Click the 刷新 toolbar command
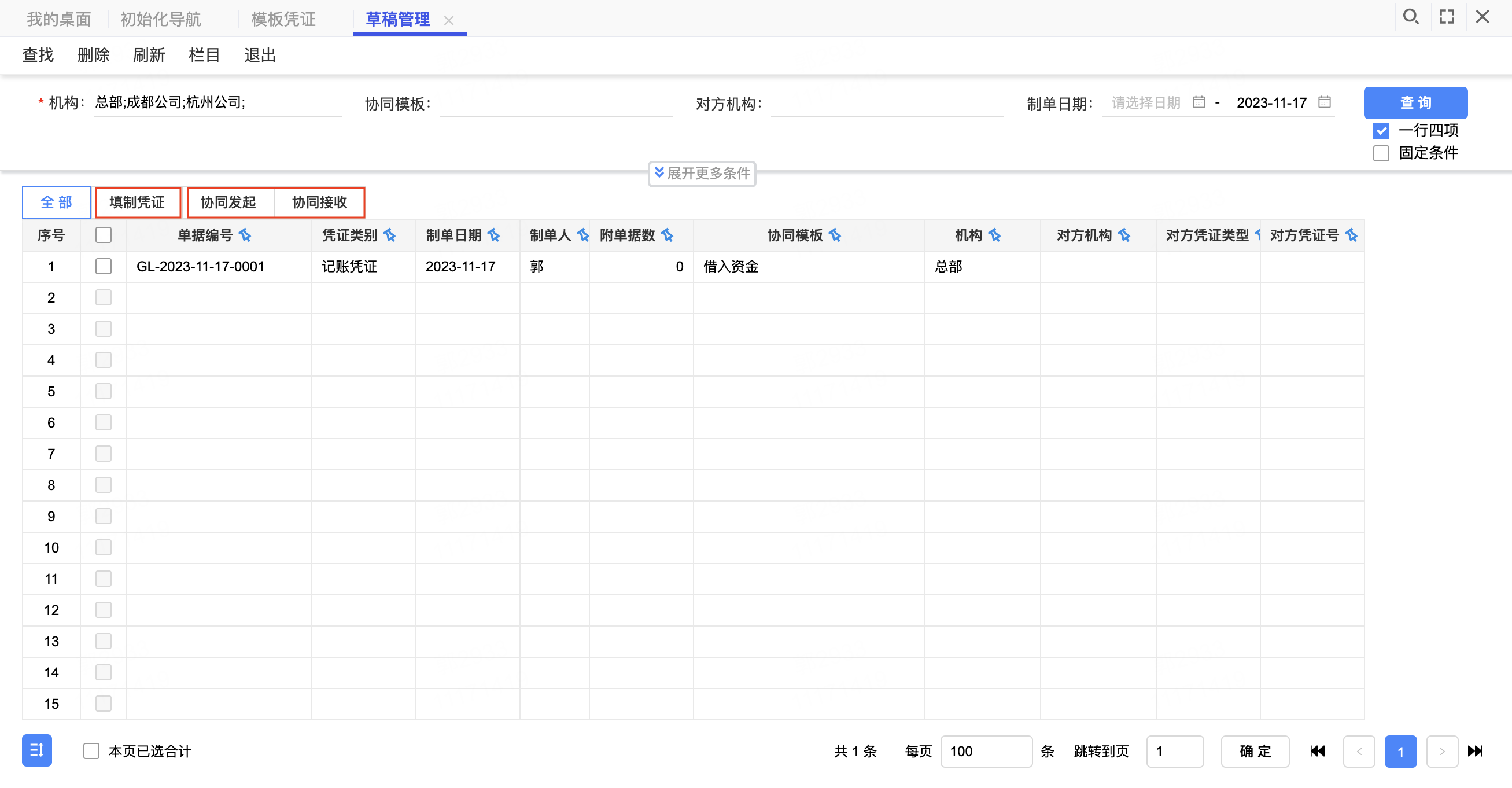This screenshot has height=788, width=1512. coord(149,55)
